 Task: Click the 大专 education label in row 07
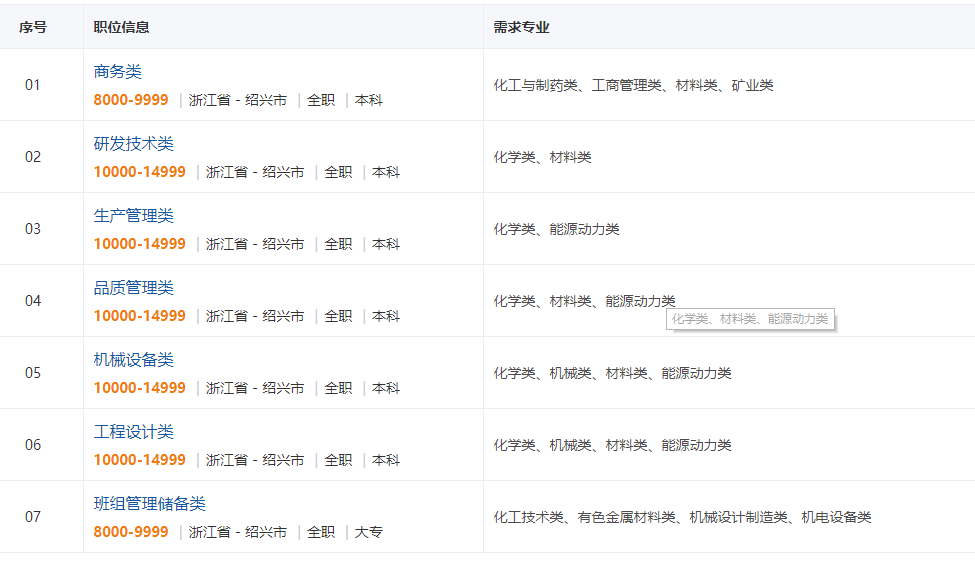(369, 532)
